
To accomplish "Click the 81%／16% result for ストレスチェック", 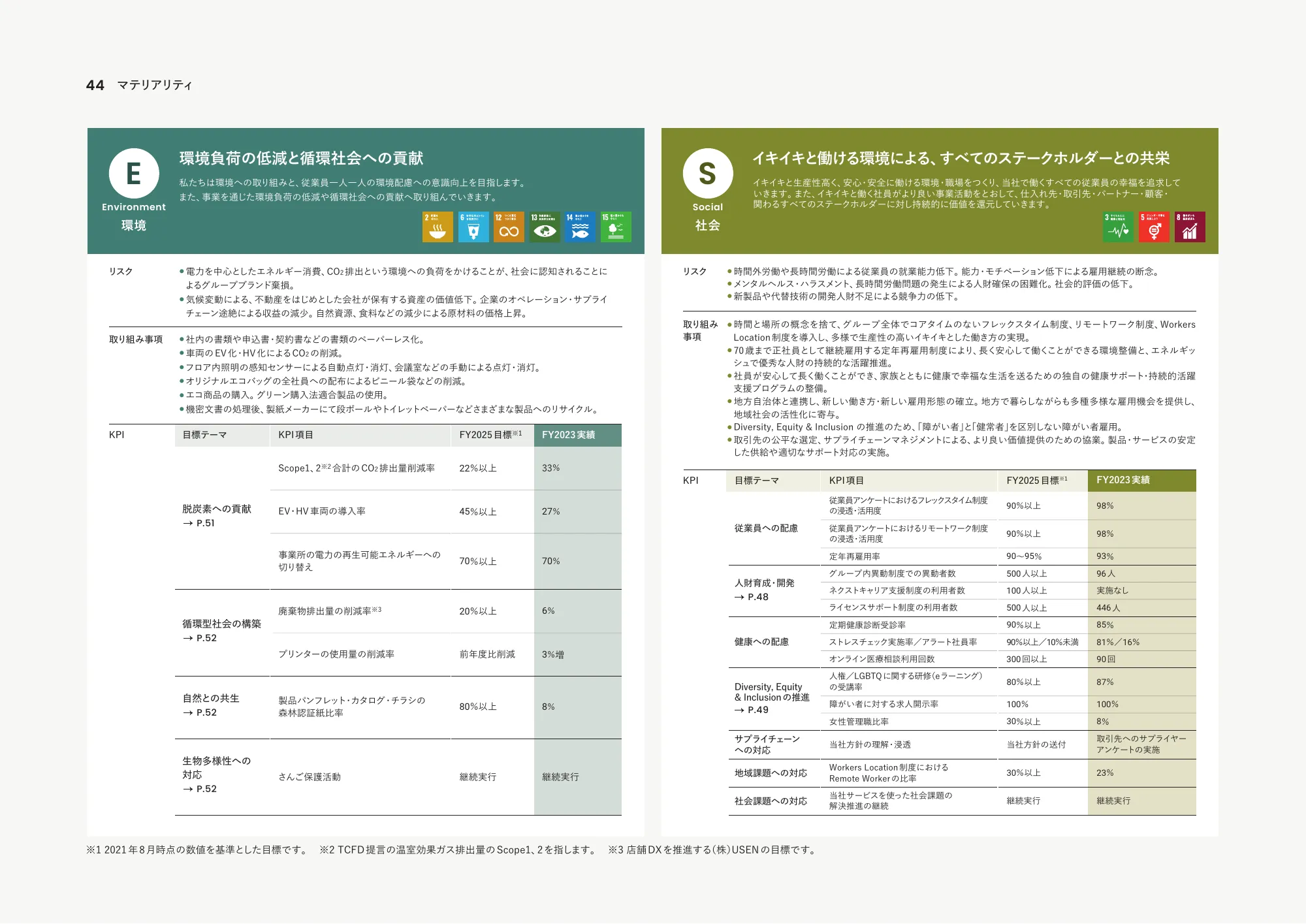I will tap(1117, 642).
